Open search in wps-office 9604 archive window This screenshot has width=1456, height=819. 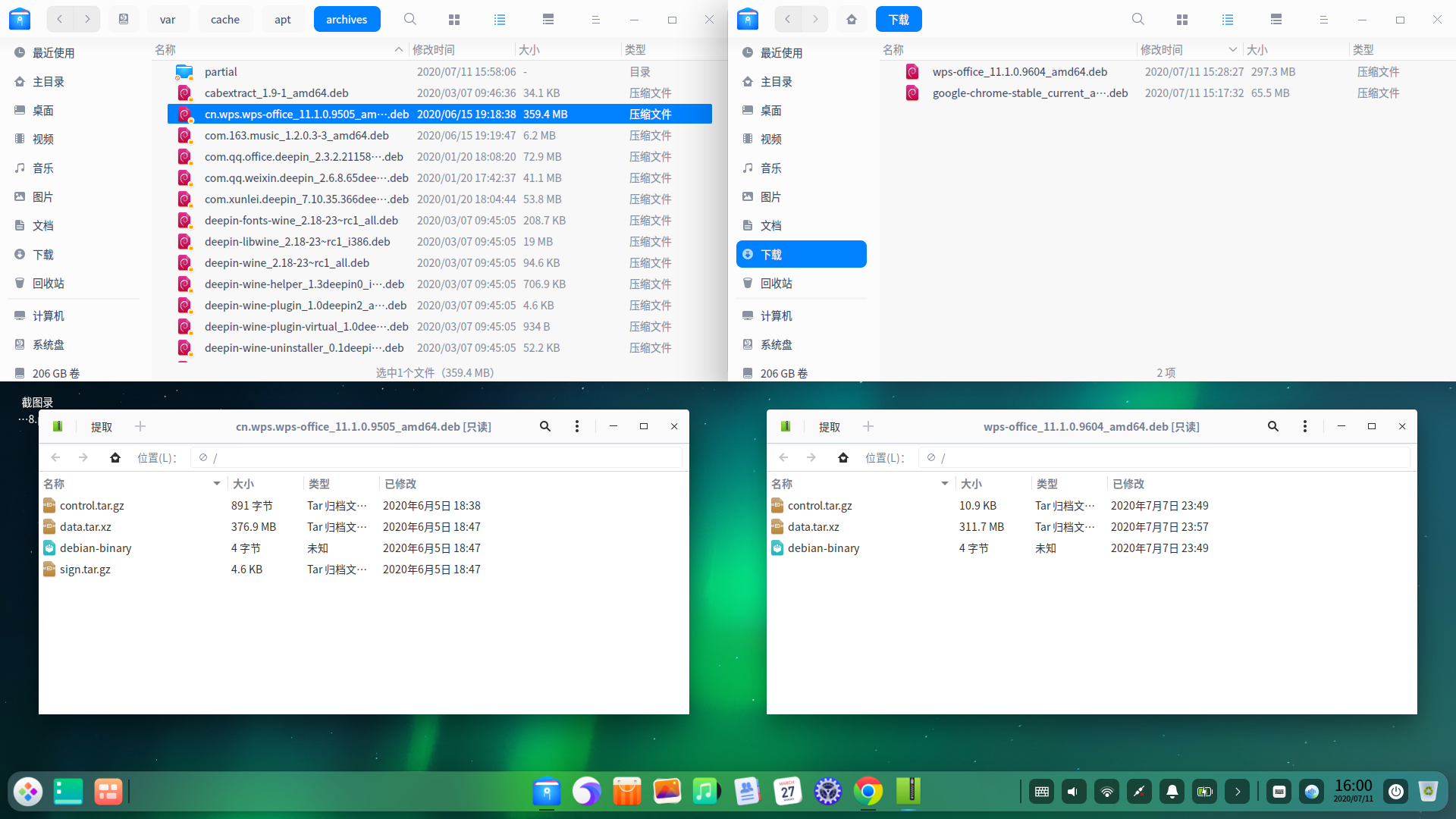coord(1273,426)
